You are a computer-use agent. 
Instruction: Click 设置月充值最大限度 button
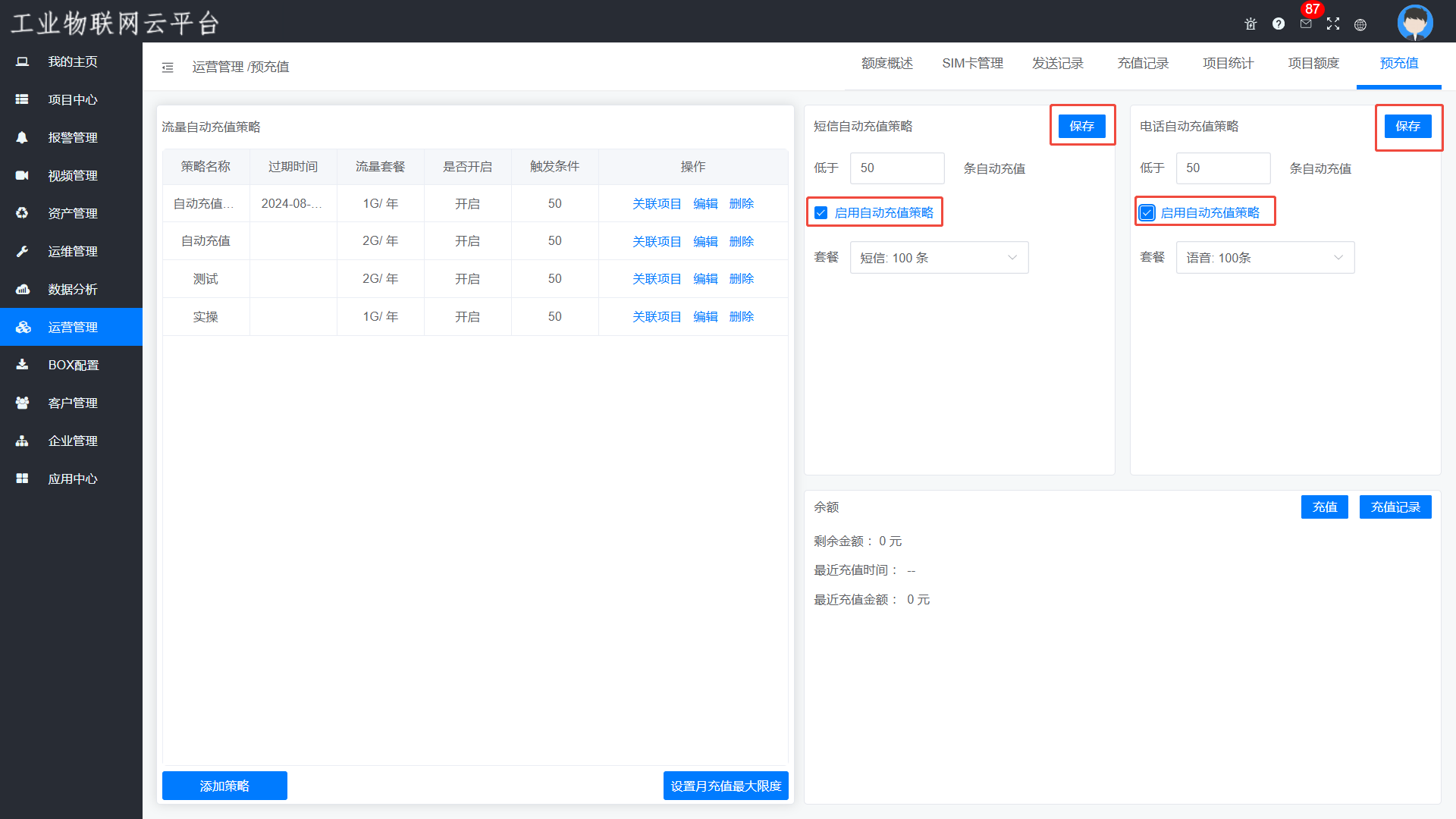click(x=726, y=786)
